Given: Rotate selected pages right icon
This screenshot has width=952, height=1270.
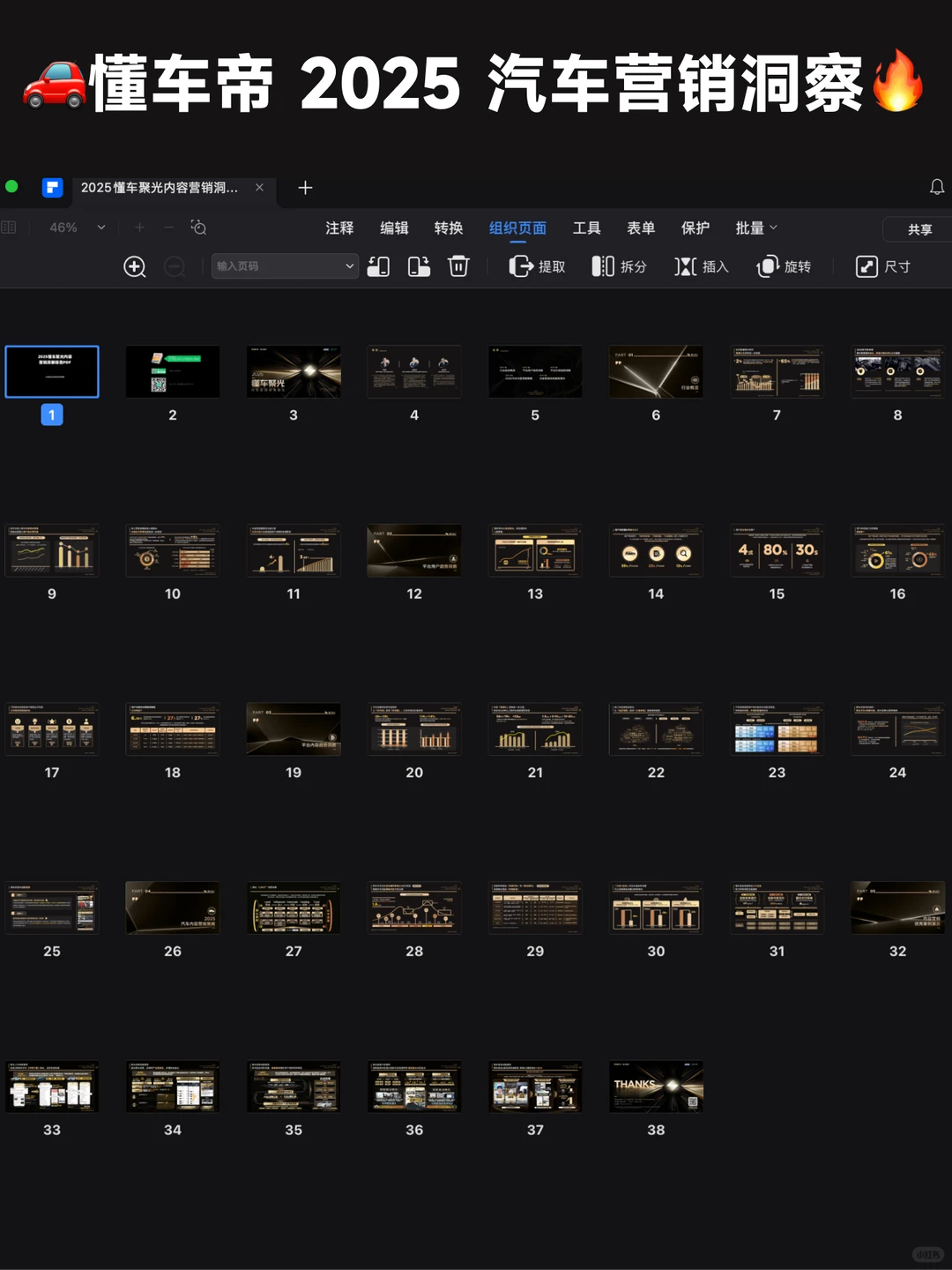Looking at the screenshot, I should (x=420, y=266).
